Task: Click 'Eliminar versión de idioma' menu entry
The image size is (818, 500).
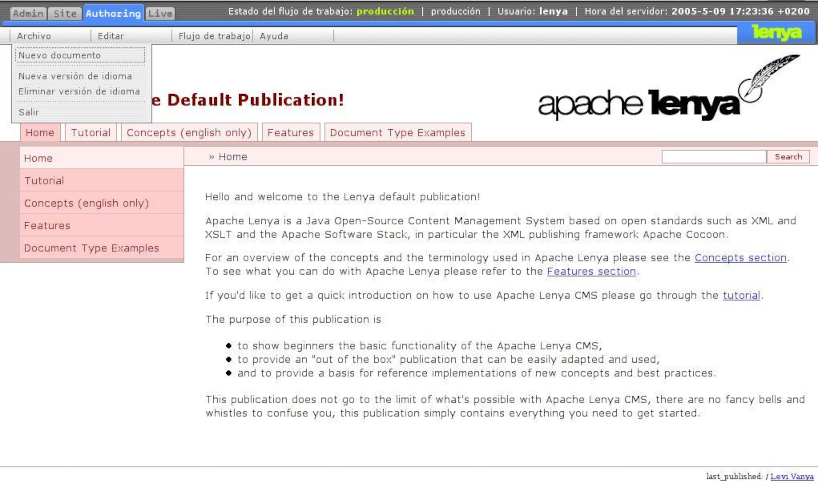Action: click(x=80, y=91)
